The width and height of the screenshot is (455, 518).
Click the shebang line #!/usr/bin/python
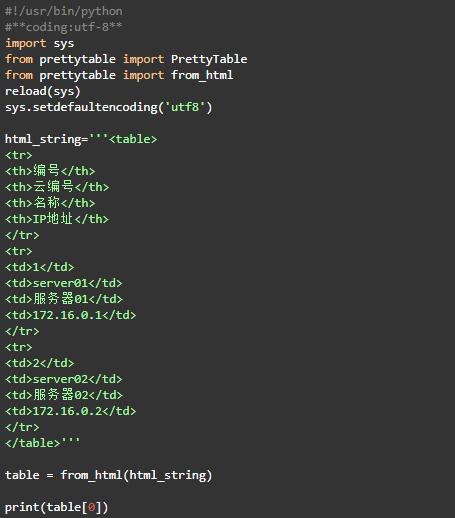tap(64, 11)
